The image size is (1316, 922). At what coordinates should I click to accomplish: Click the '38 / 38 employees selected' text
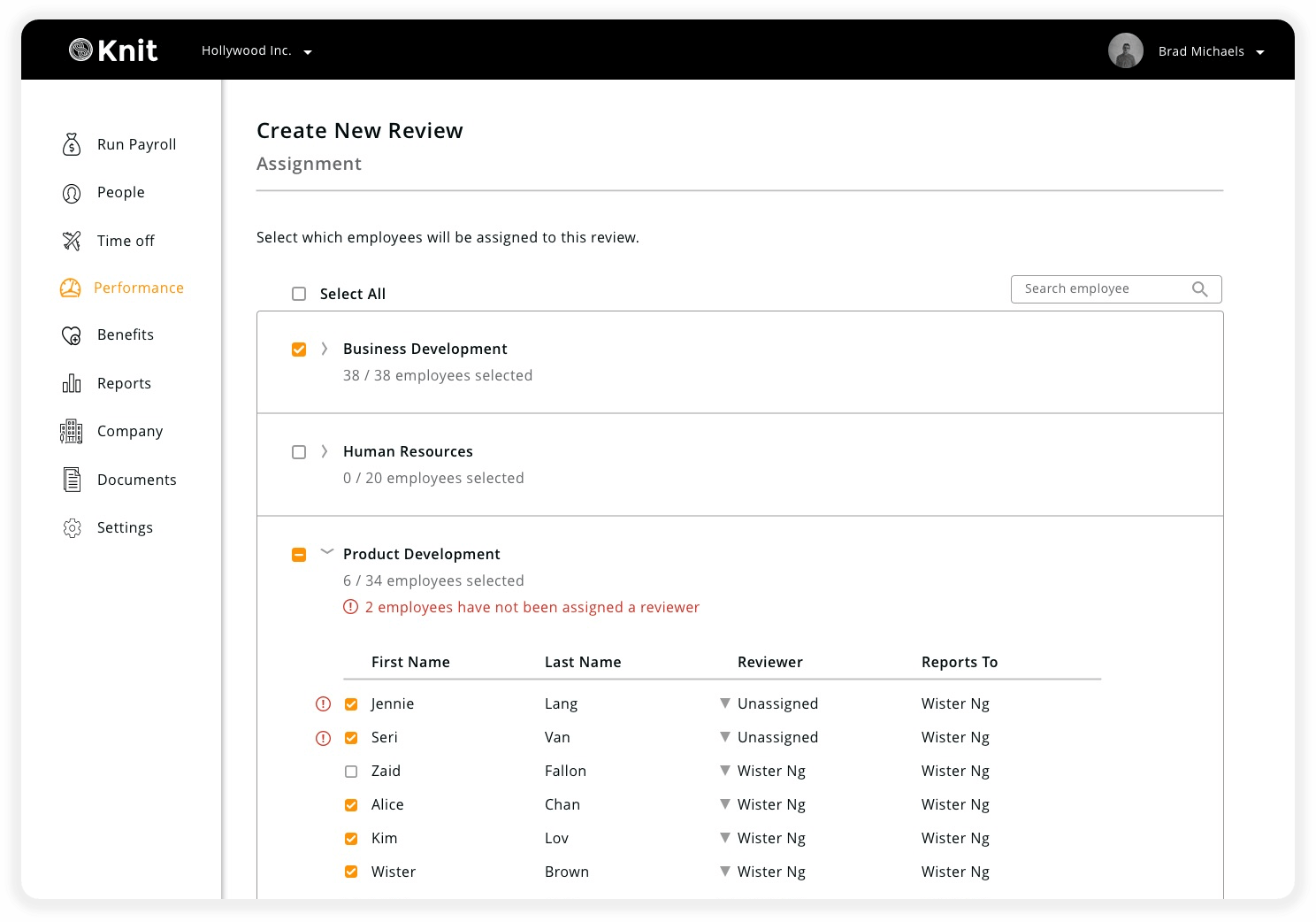(438, 375)
